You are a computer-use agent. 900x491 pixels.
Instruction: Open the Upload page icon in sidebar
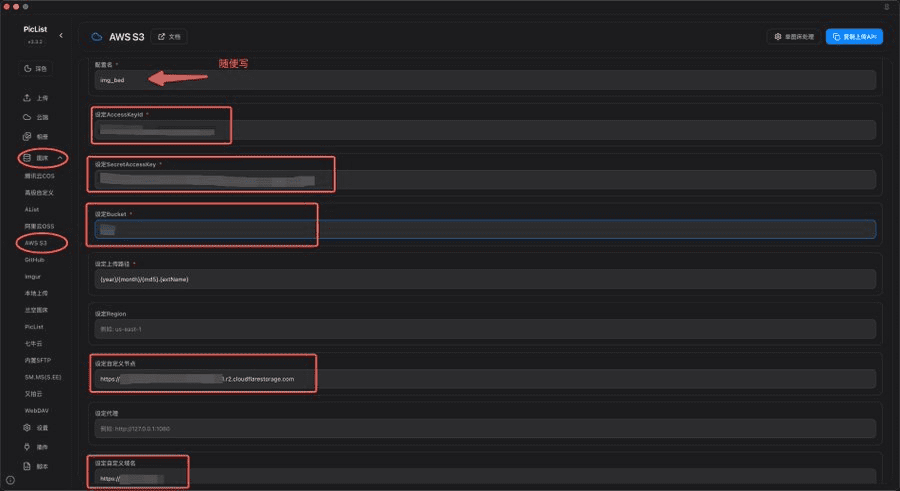pos(27,98)
